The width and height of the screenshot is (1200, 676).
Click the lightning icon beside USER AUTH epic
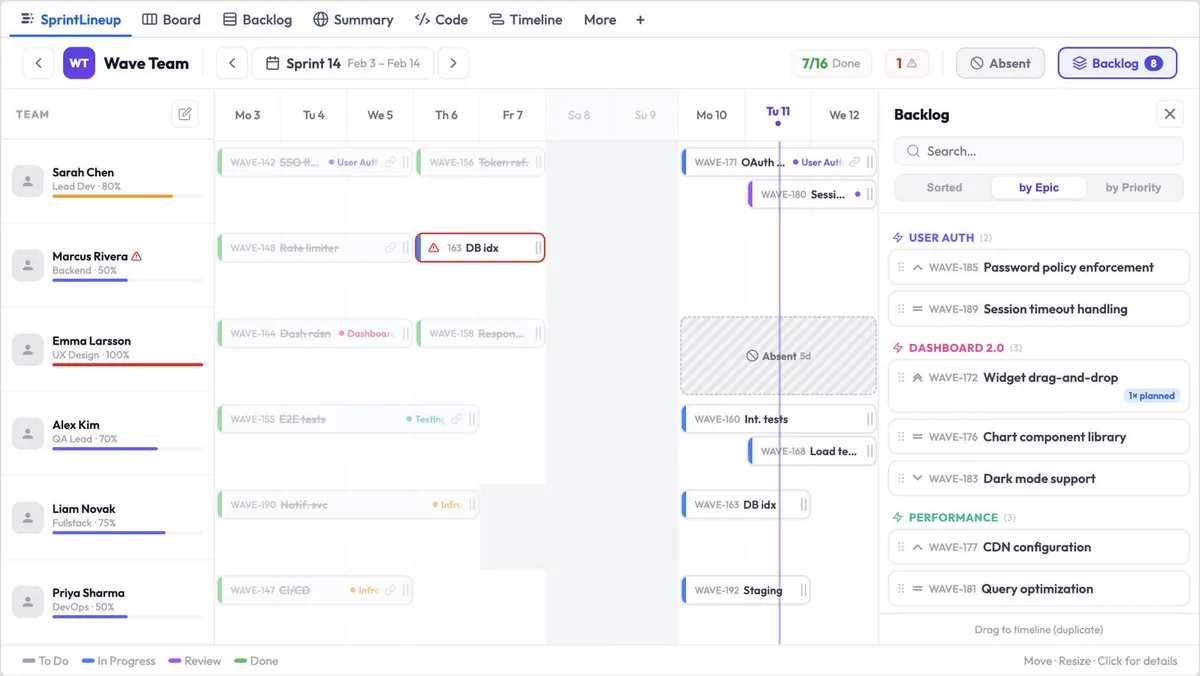897,238
